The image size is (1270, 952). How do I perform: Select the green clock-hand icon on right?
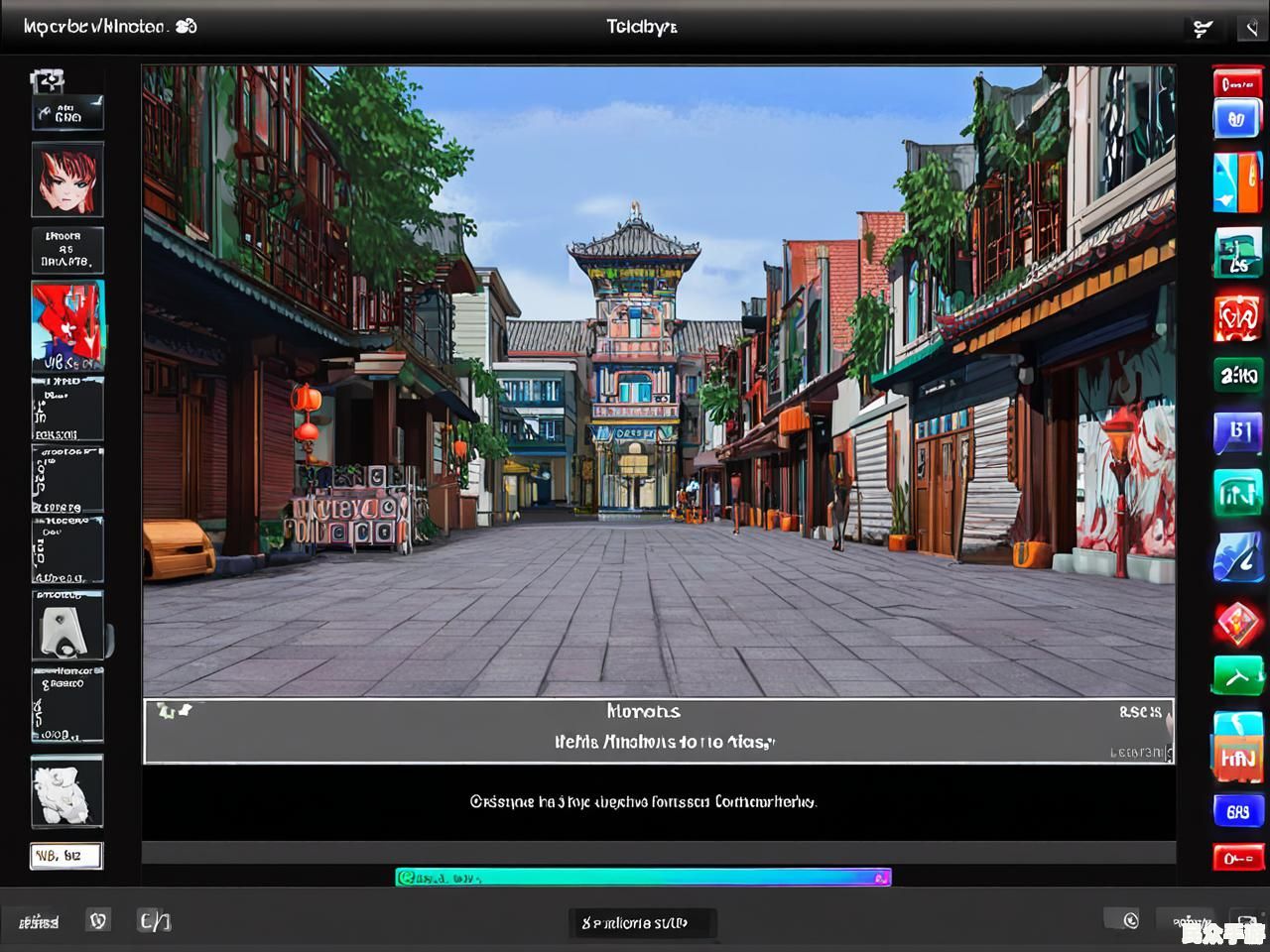pos(1237,677)
